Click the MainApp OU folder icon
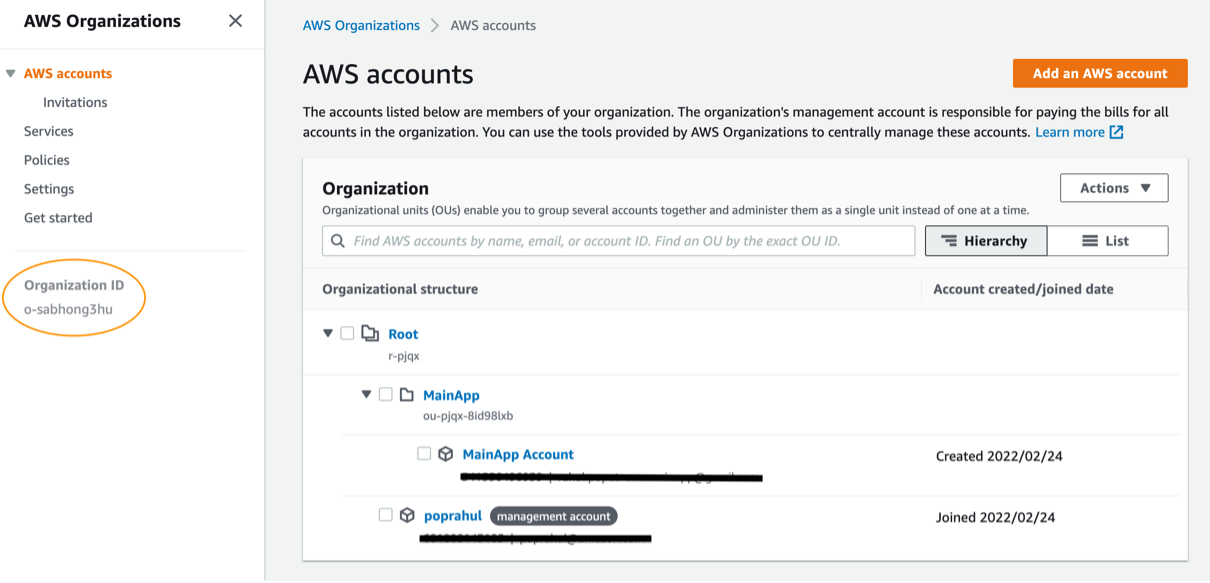Screen dimensions: 1210x583 click(x=407, y=394)
